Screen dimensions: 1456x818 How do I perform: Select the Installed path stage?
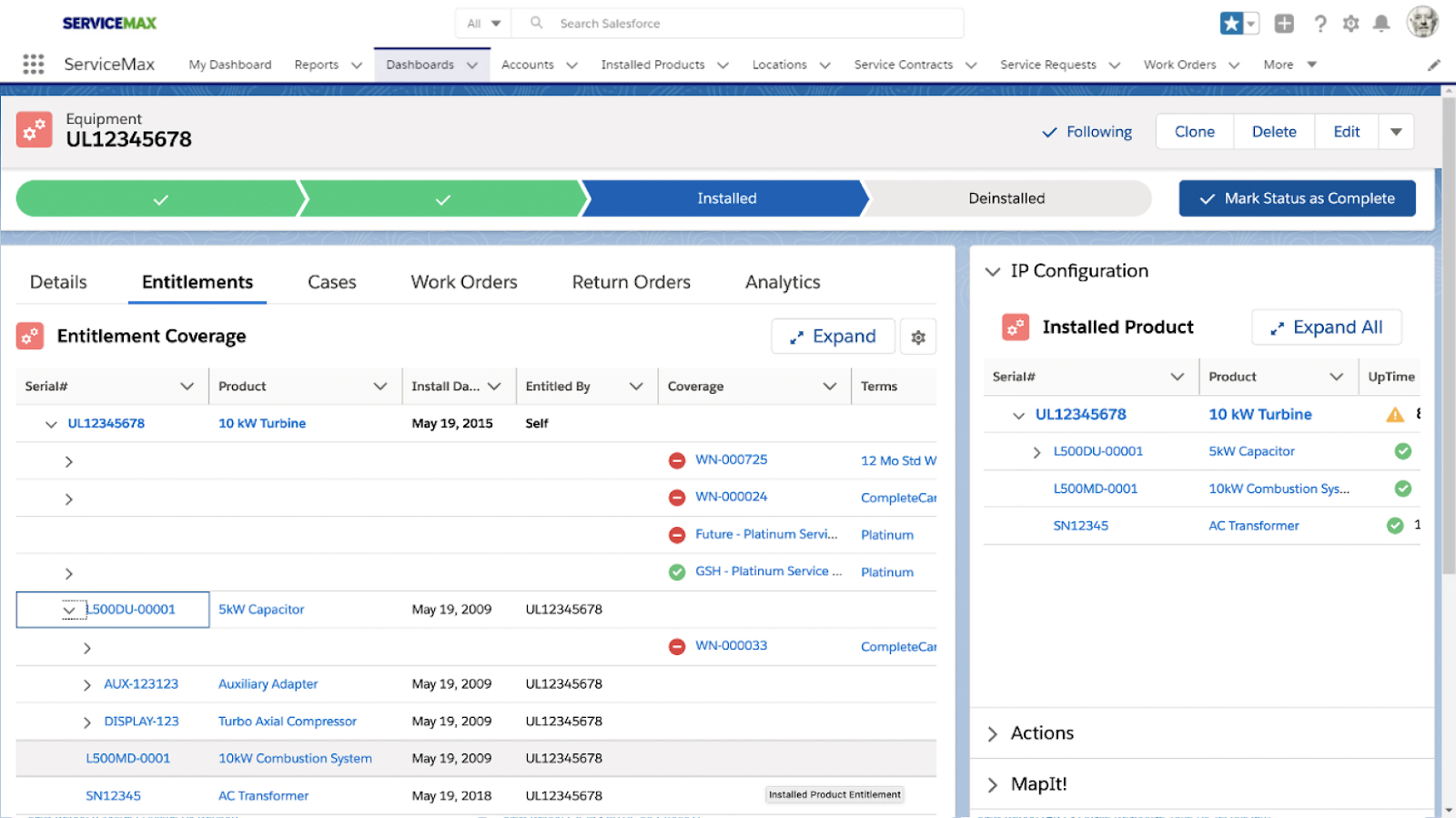[x=726, y=198]
